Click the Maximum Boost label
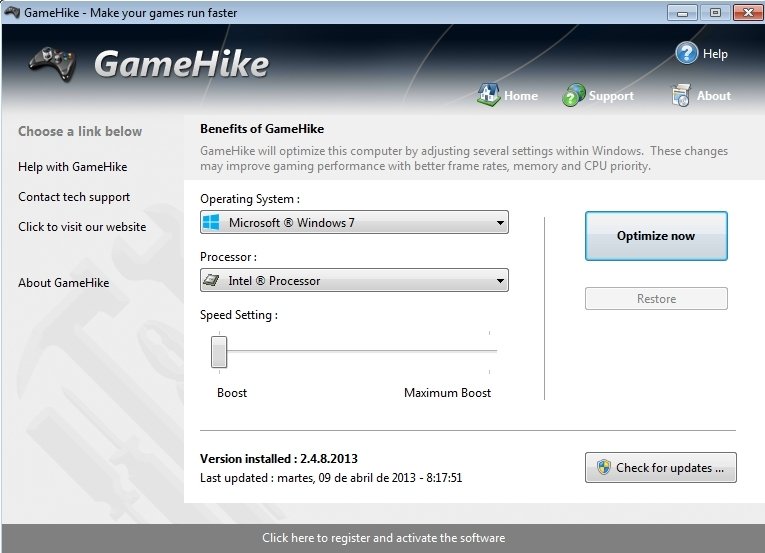765x553 pixels. coord(447,393)
